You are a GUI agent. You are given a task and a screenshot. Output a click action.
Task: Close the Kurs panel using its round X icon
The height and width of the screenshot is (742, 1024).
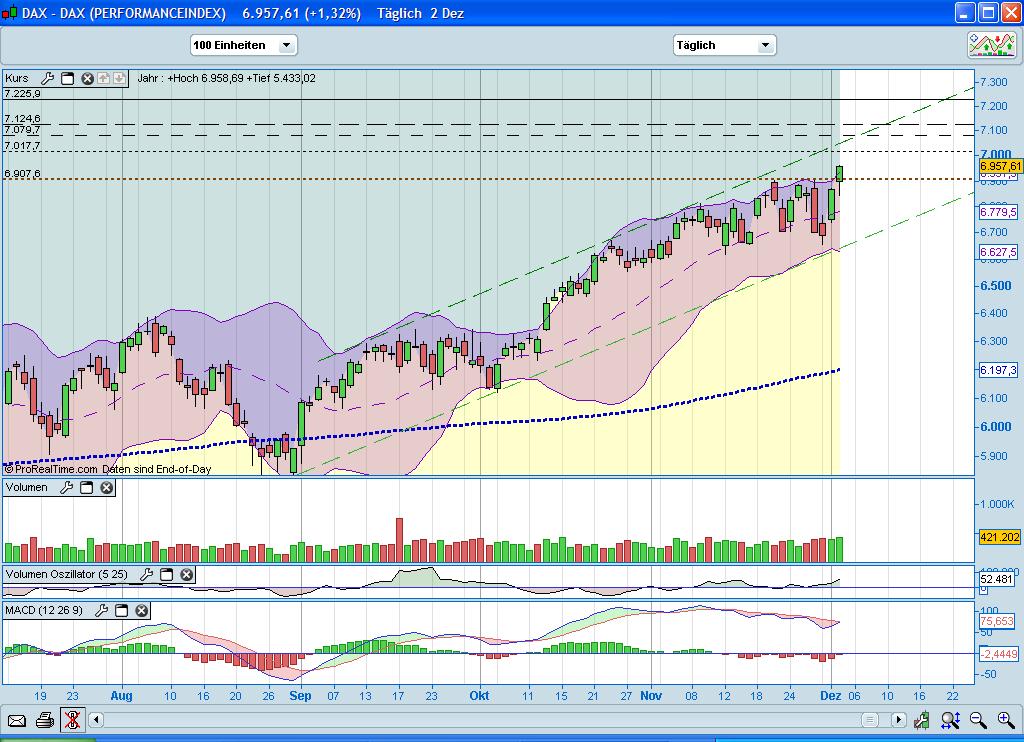(88, 78)
